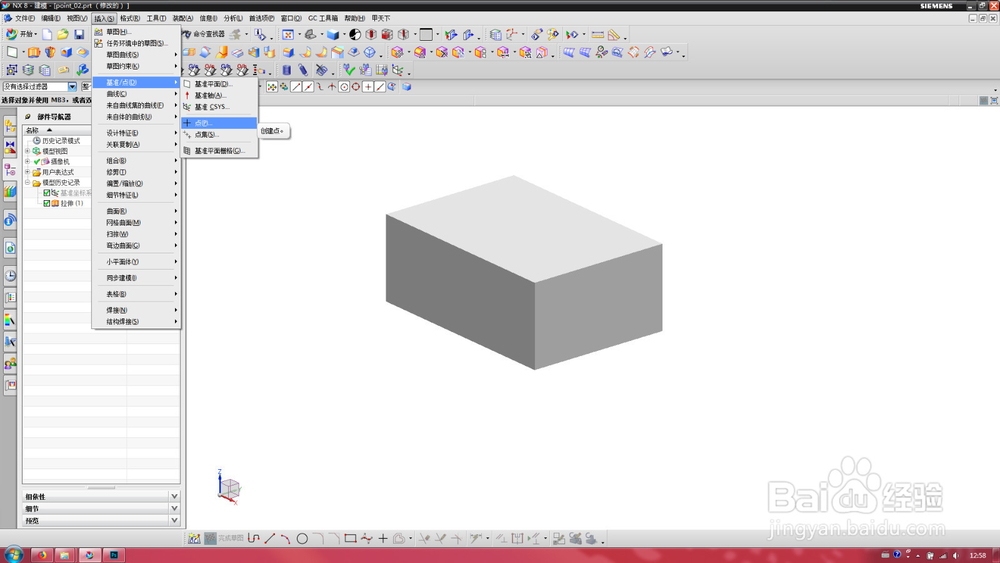The image size is (1000, 563).
Task: Toggle the snap point circle-center icon
Action: [x=344, y=87]
